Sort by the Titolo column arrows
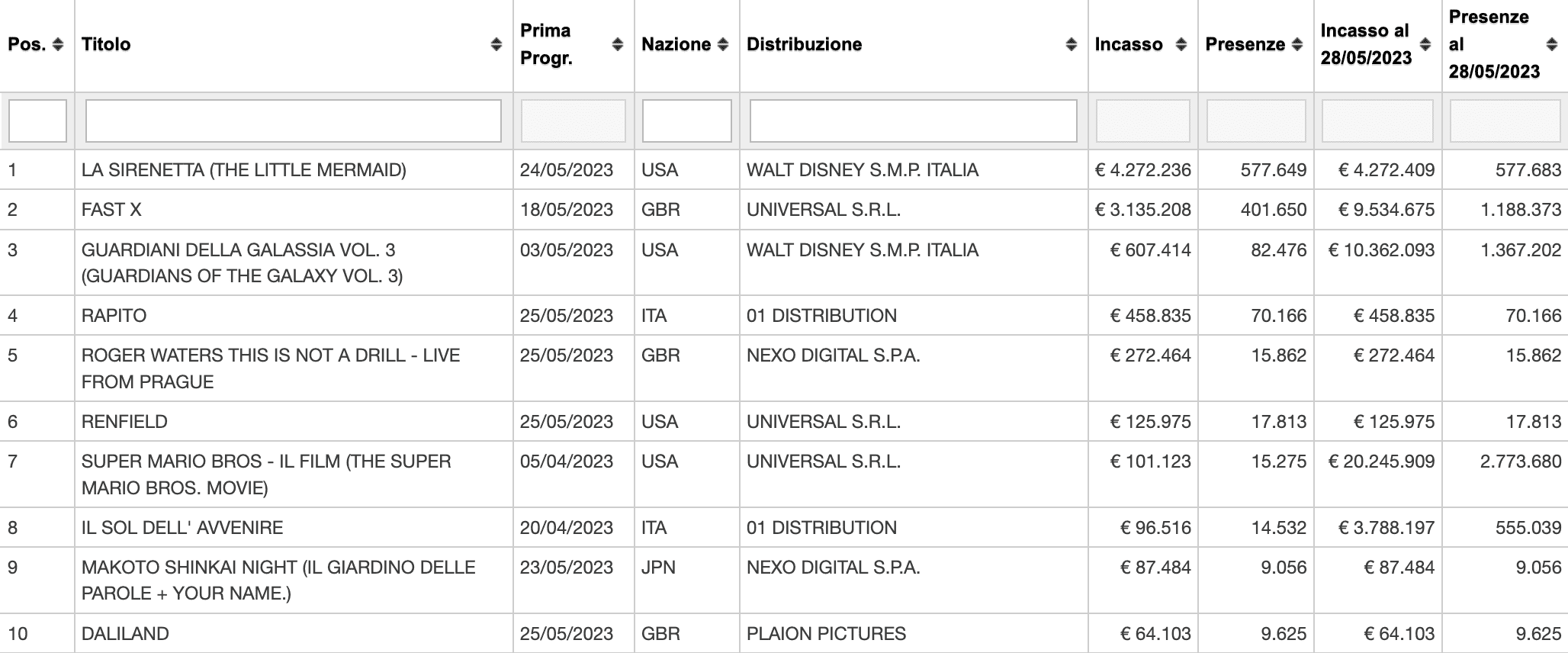The image size is (1568, 653). coord(496,44)
